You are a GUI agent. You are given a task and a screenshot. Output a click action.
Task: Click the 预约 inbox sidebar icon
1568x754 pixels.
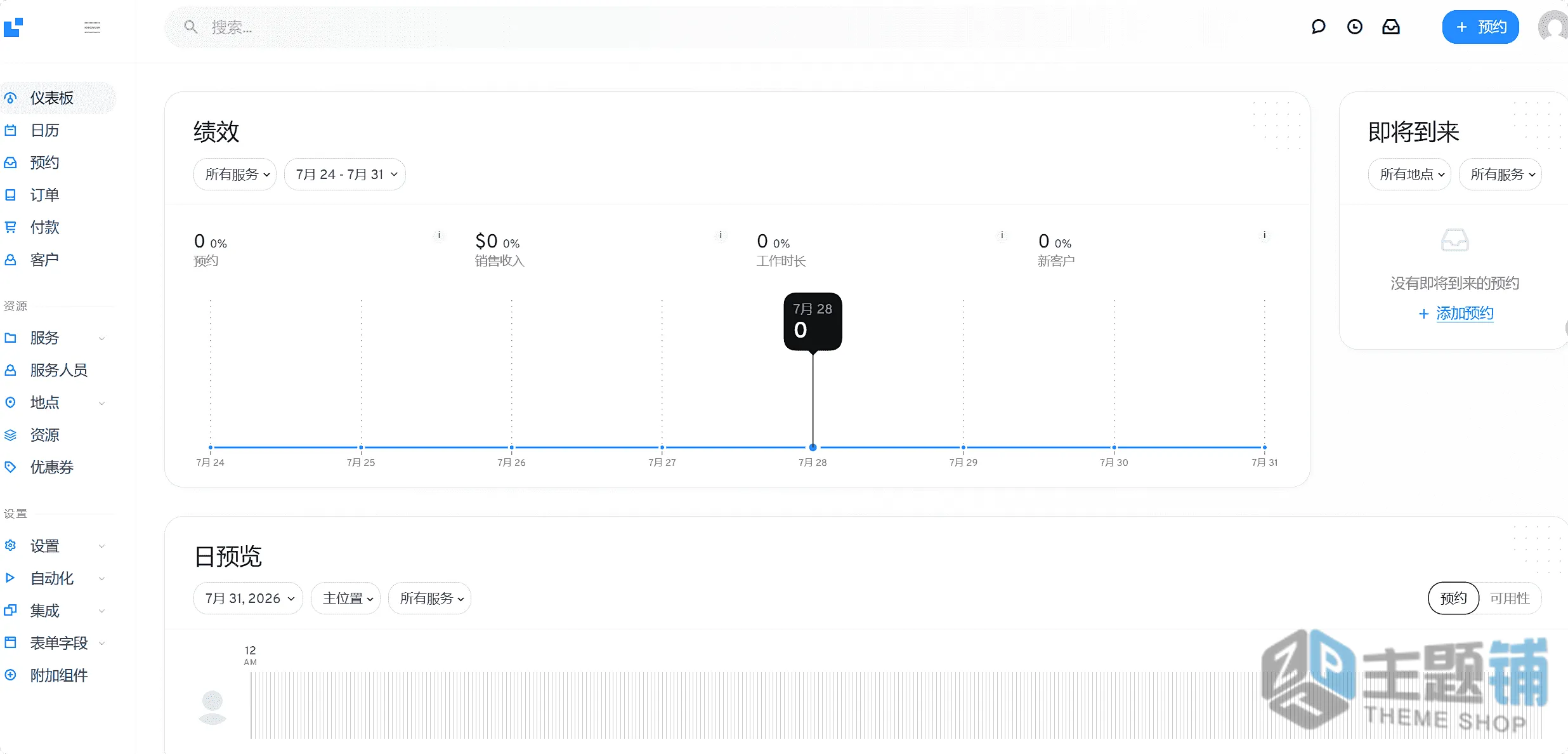pos(10,162)
